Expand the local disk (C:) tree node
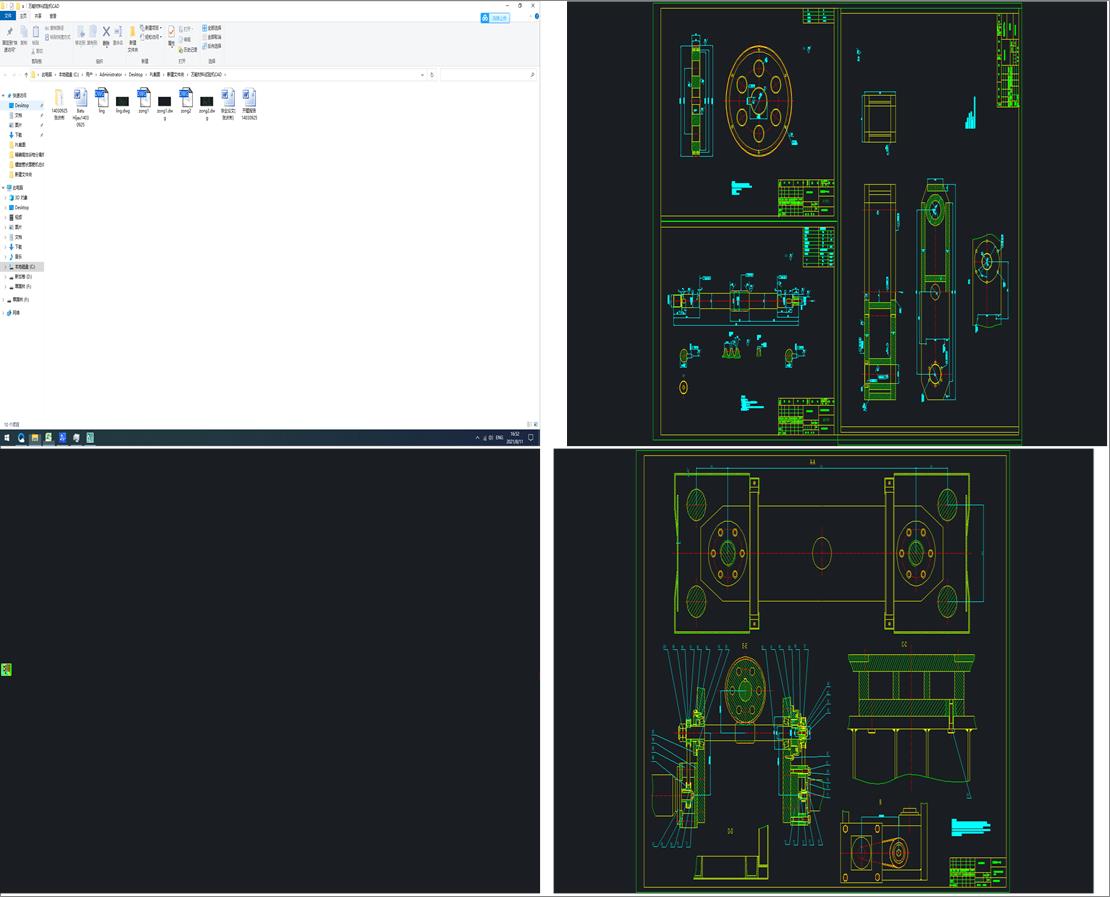 (6, 267)
